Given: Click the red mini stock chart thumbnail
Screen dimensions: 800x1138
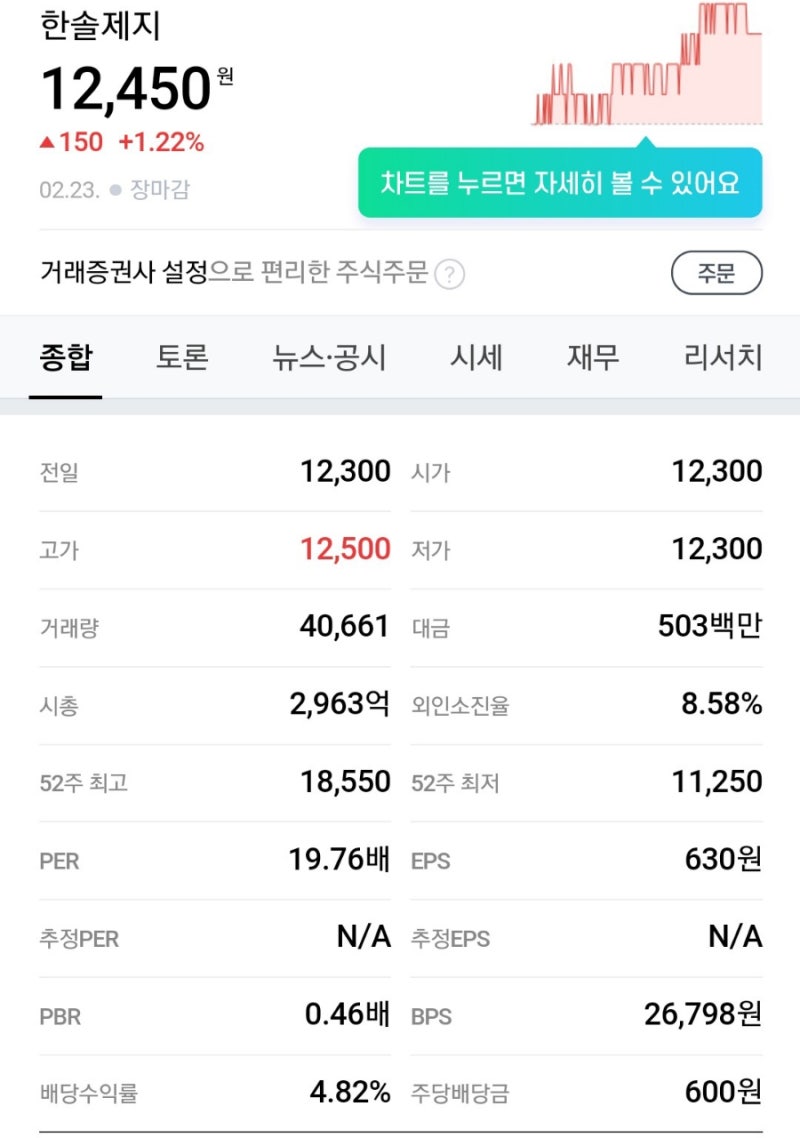Looking at the screenshot, I should tap(650, 65).
